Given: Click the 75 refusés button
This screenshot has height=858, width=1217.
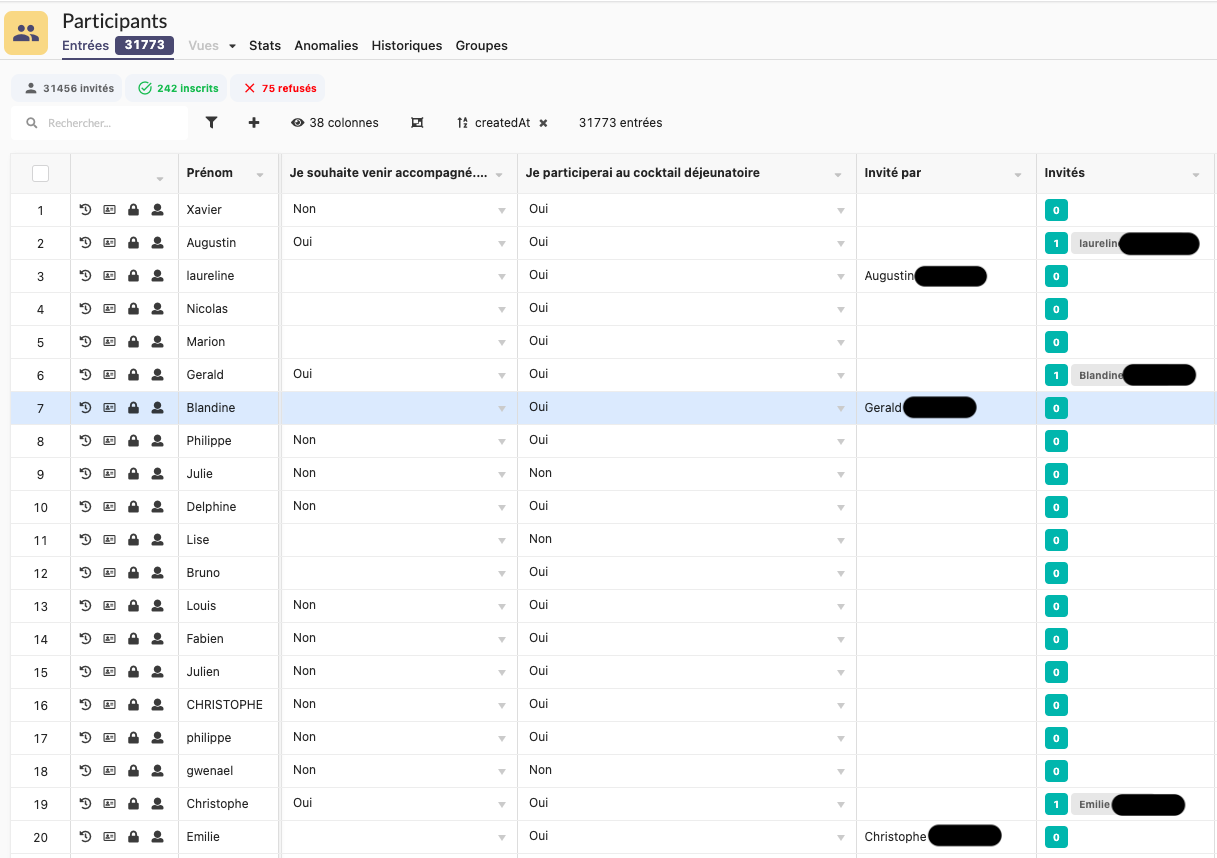Looking at the screenshot, I should point(279,88).
